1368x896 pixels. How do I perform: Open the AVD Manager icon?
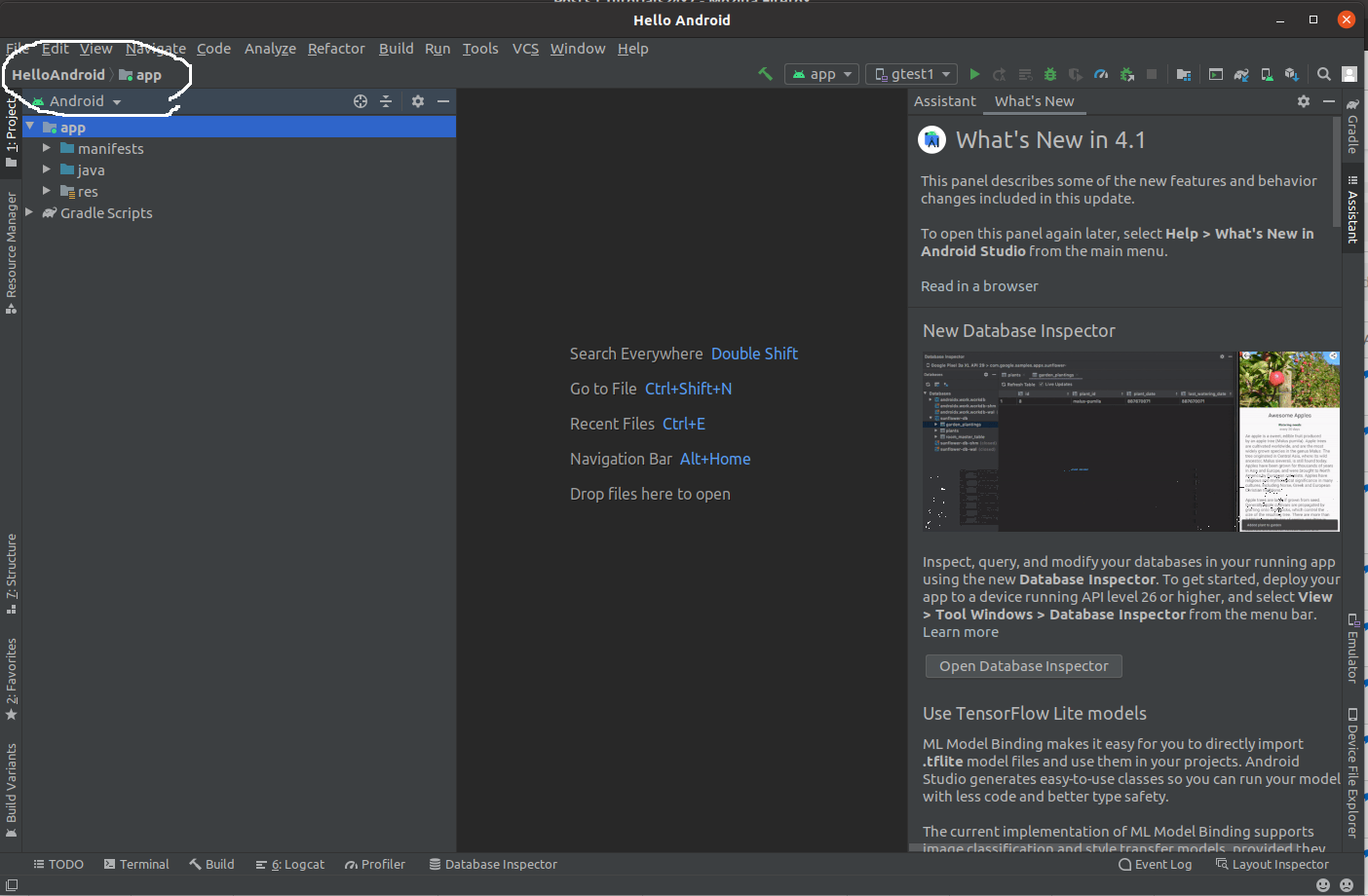click(1267, 74)
